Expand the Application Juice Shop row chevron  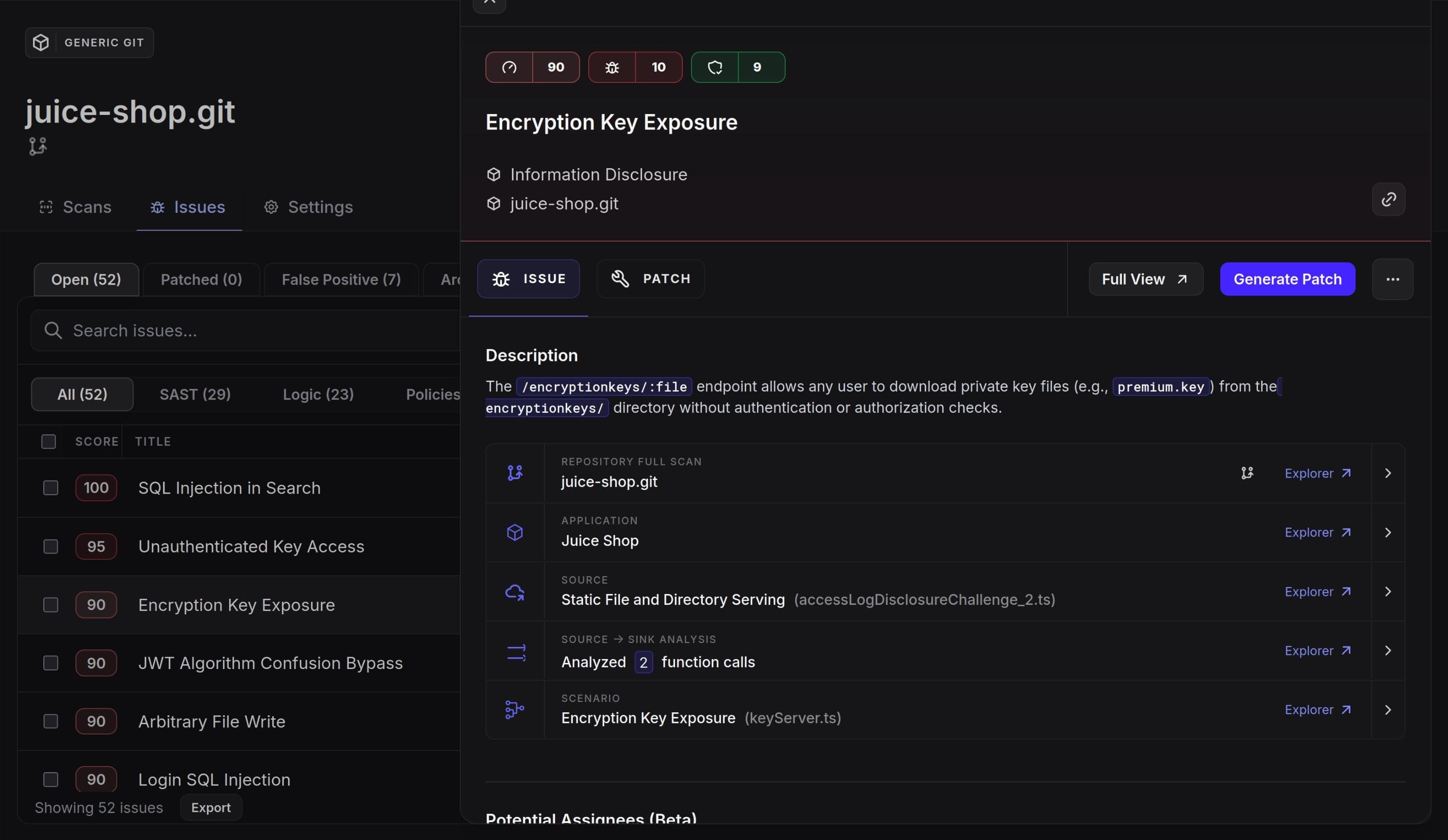point(1388,532)
